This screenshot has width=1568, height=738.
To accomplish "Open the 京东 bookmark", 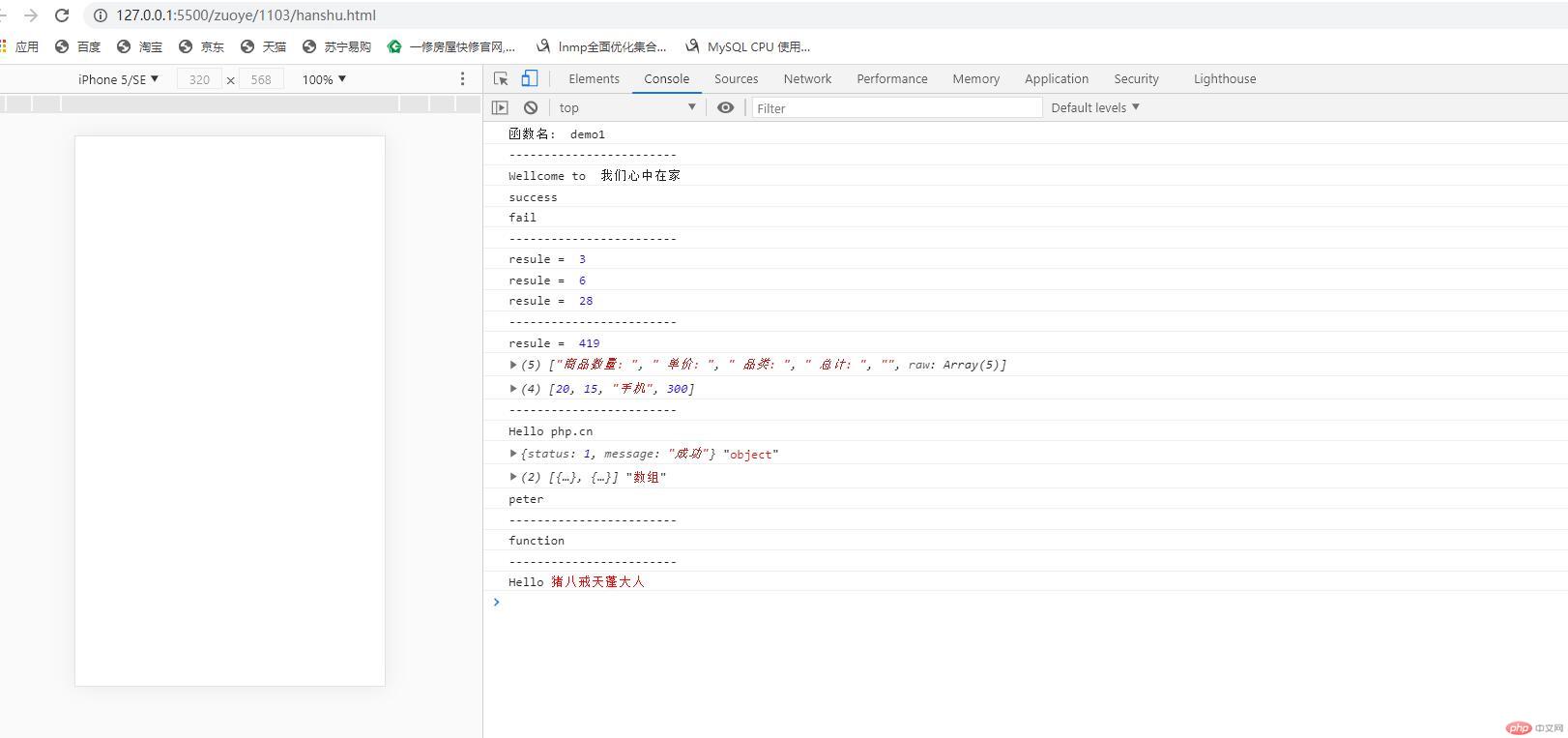I will point(202,46).
